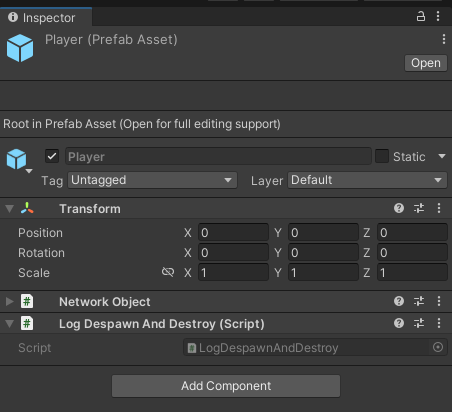Click the Open prefab button
The width and height of the screenshot is (452, 412).
tap(426, 63)
